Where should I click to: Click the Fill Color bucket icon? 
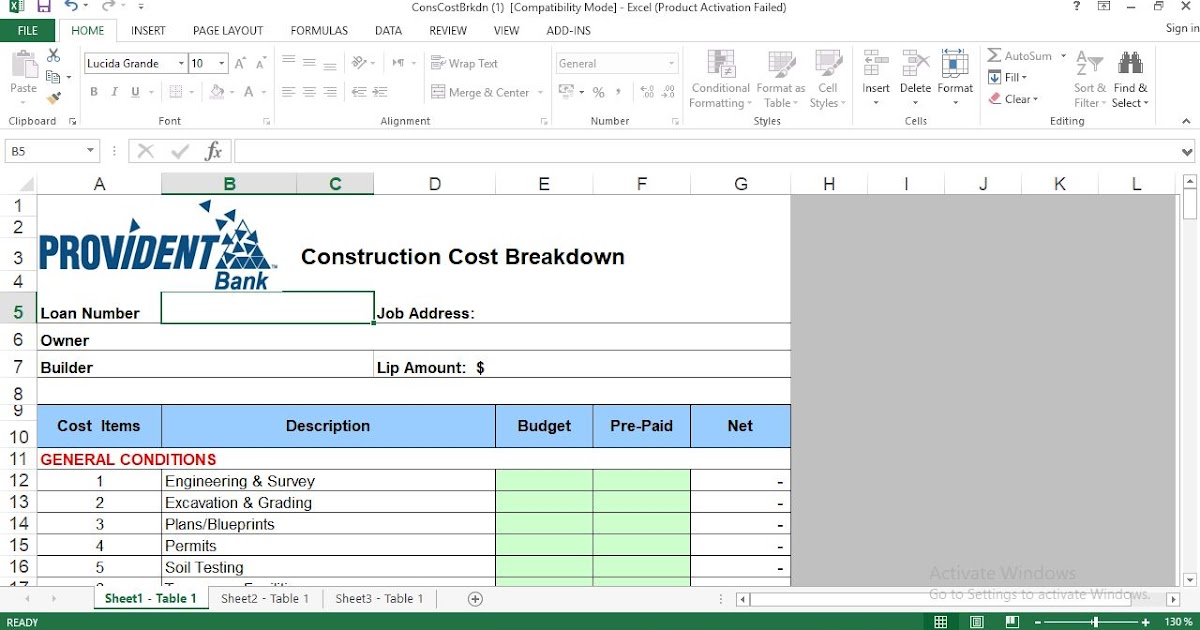(x=215, y=92)
